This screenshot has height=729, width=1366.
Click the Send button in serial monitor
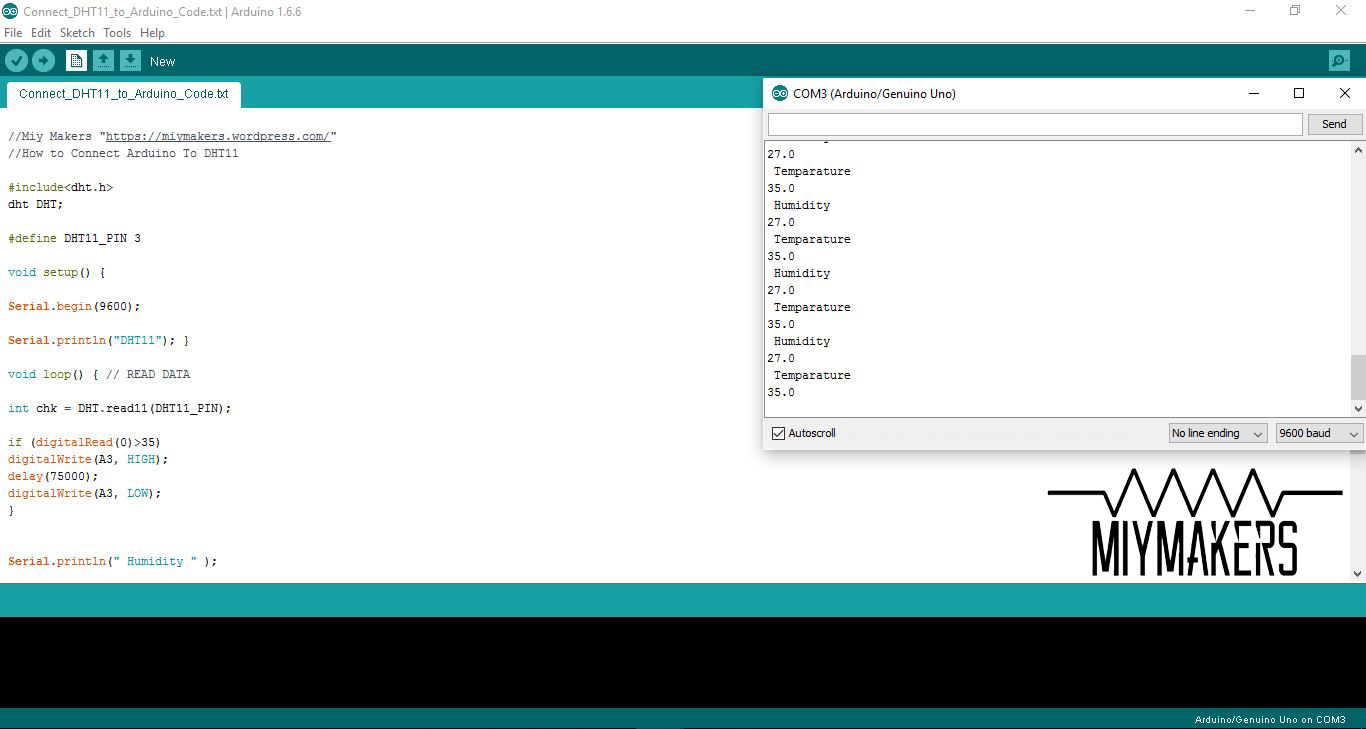1334,124
